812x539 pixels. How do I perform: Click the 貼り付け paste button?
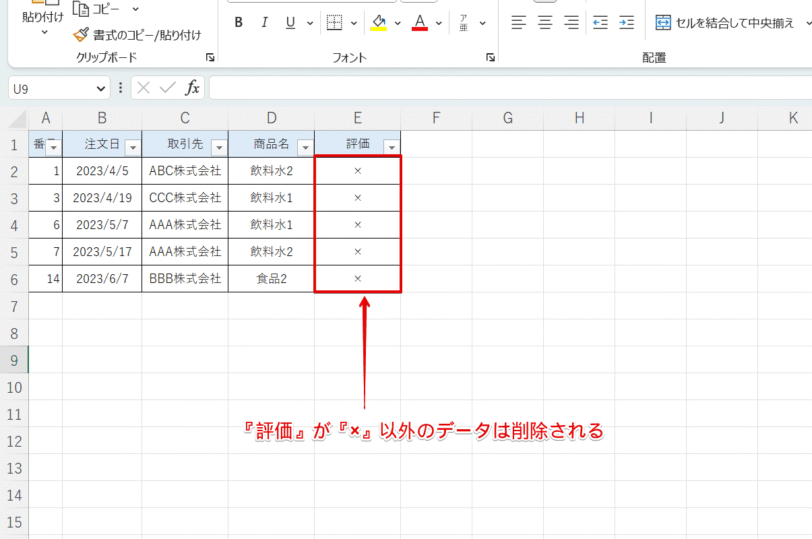click(43, 16)
